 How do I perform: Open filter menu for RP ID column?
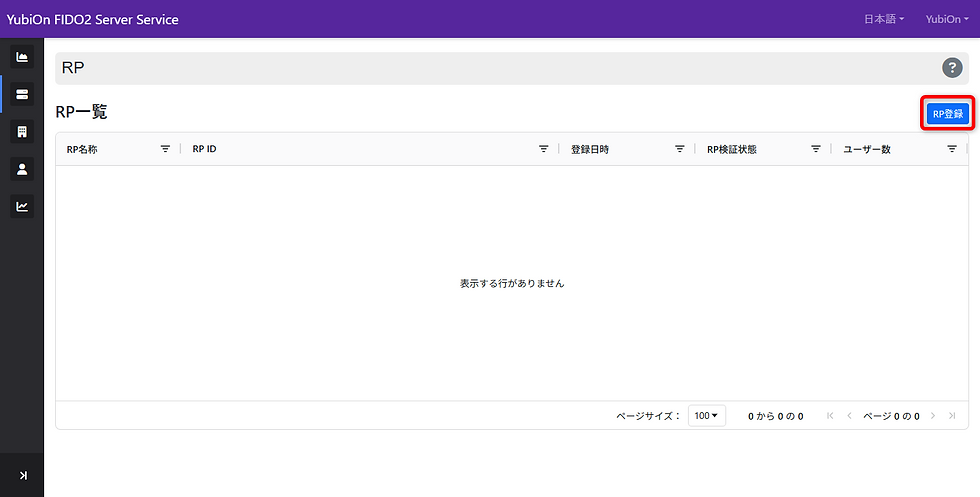click(x=544, y=149)
